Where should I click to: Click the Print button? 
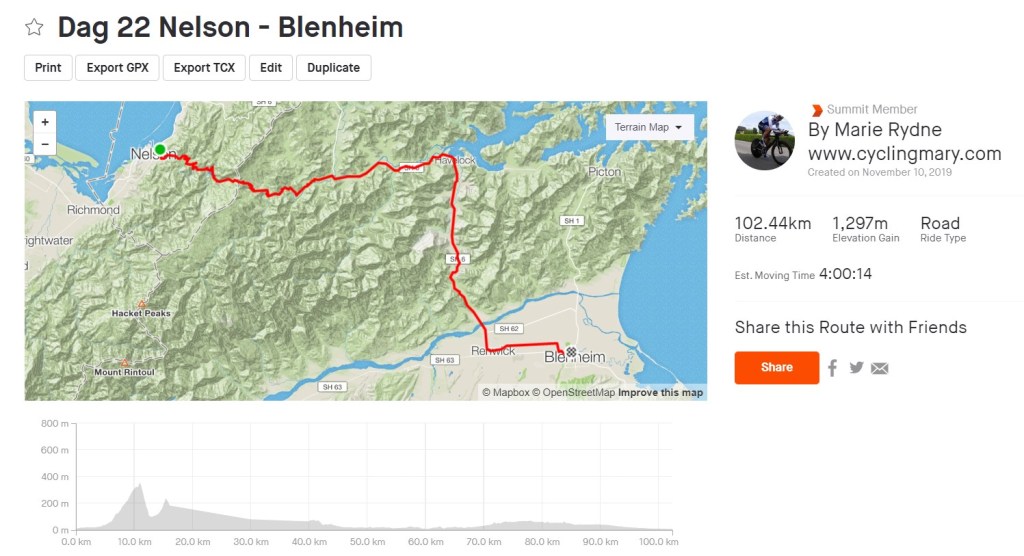coord(48,68)
